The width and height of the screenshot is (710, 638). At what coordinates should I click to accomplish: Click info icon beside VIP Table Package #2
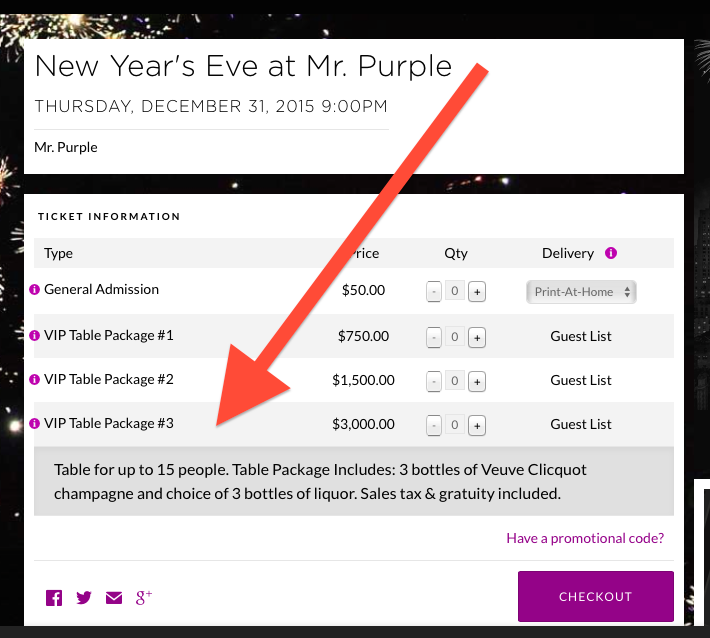pos(35,380)
